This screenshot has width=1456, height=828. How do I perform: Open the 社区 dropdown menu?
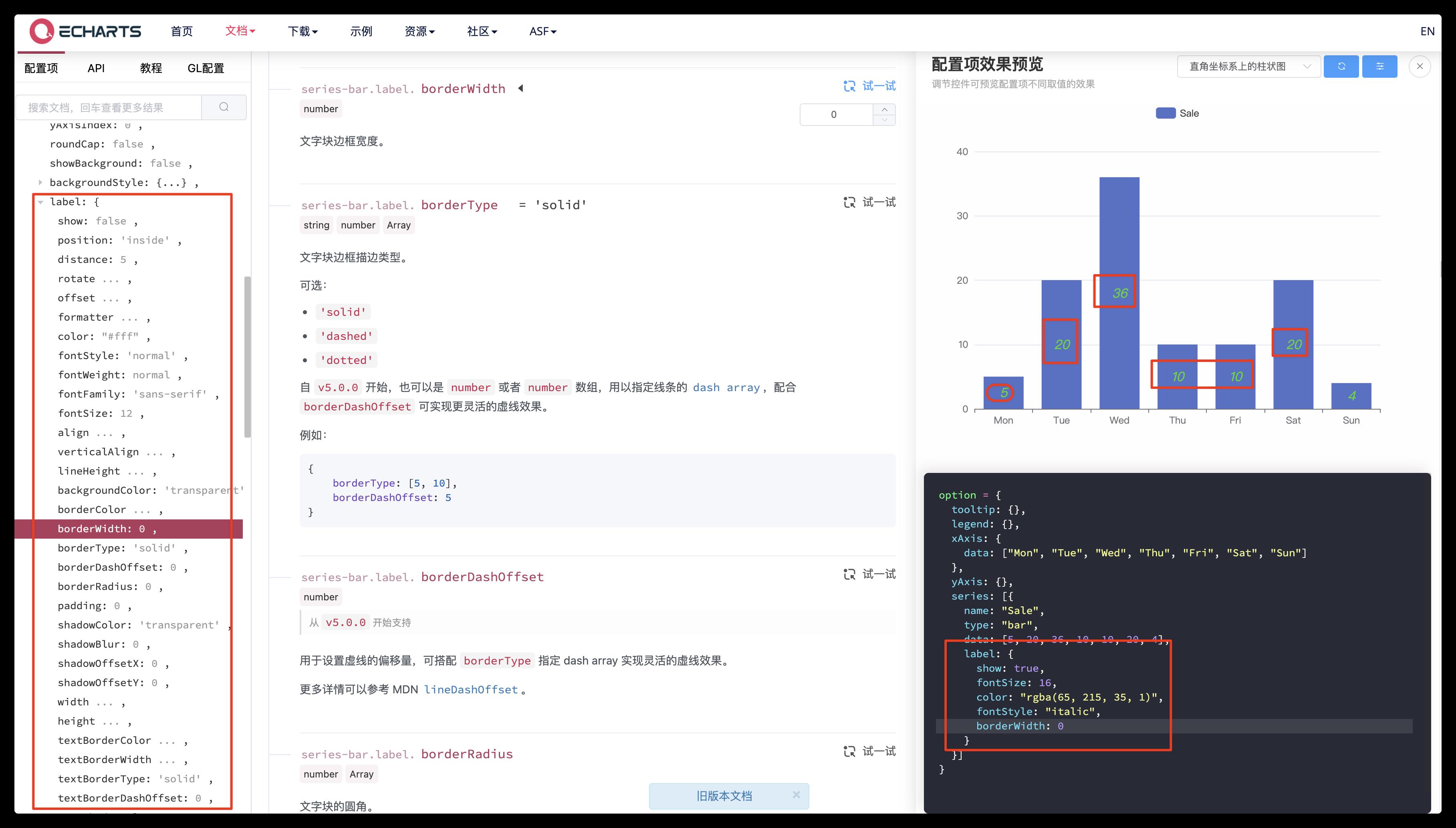(x=482, y=31)
